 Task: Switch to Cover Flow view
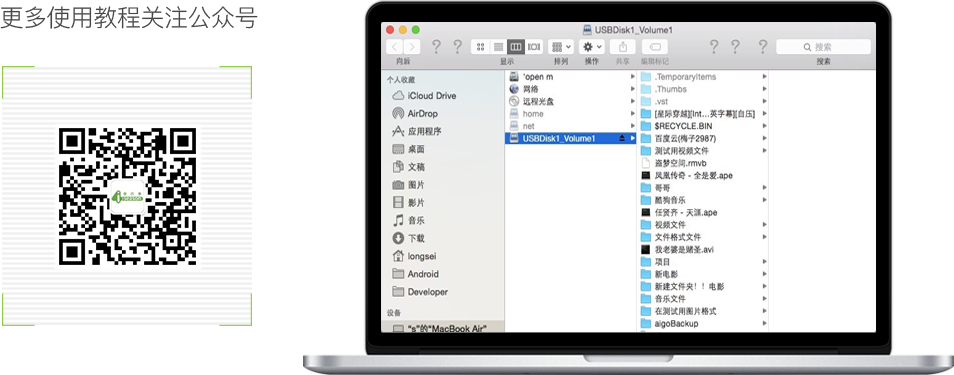(x=534, y=47)
